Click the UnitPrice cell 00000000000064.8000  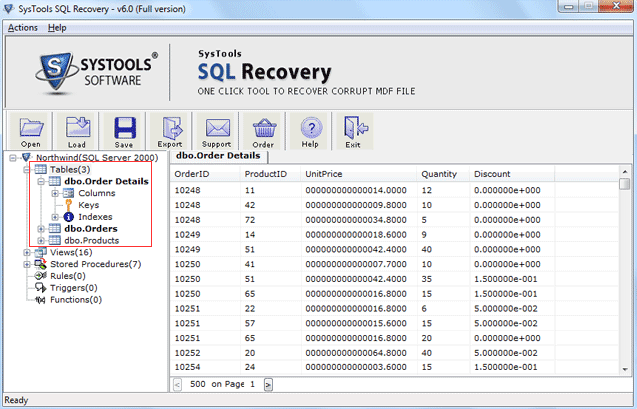coord(356,353)
